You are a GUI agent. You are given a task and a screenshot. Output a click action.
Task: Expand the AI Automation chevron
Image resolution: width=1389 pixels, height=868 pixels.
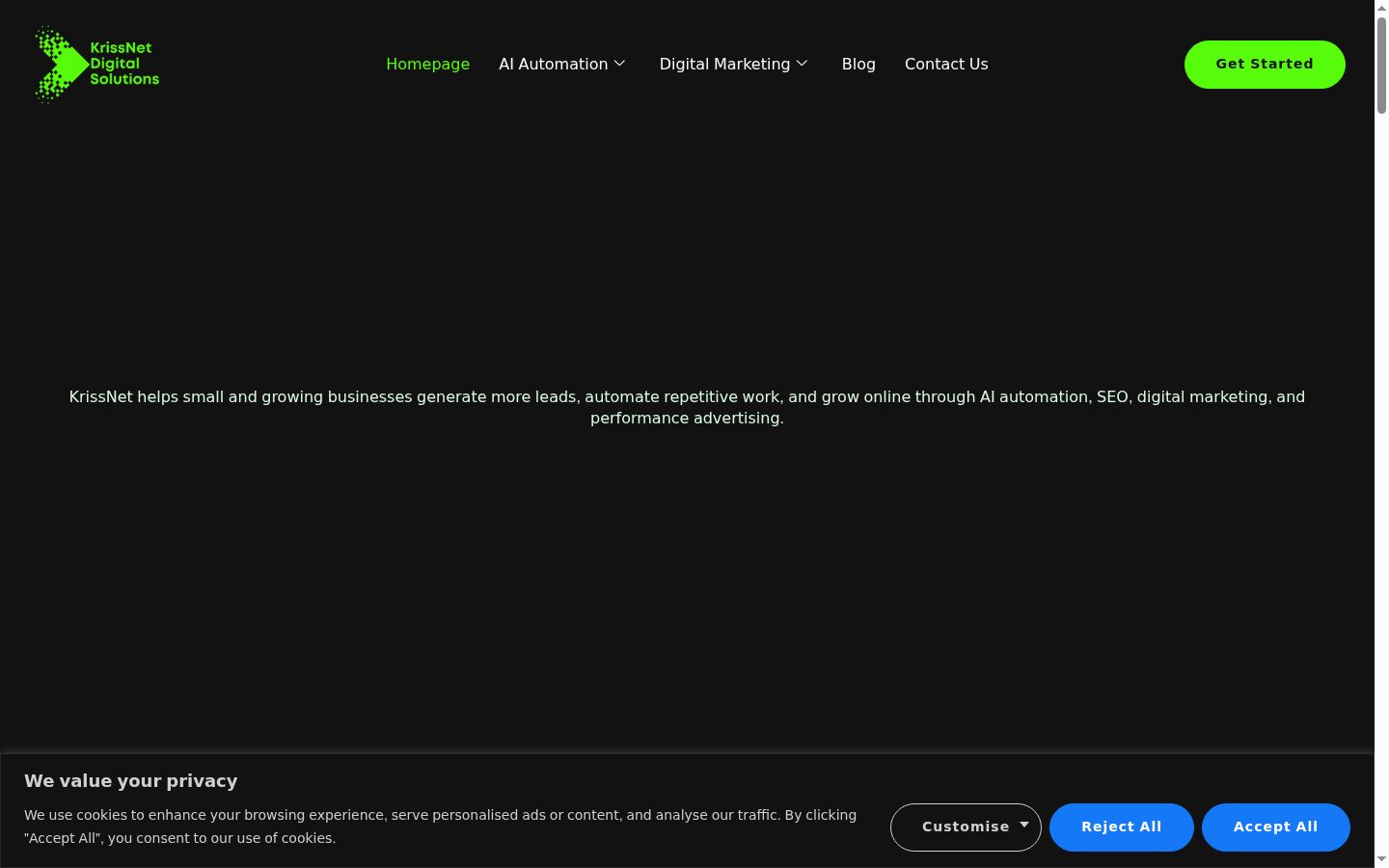point(619,64)
